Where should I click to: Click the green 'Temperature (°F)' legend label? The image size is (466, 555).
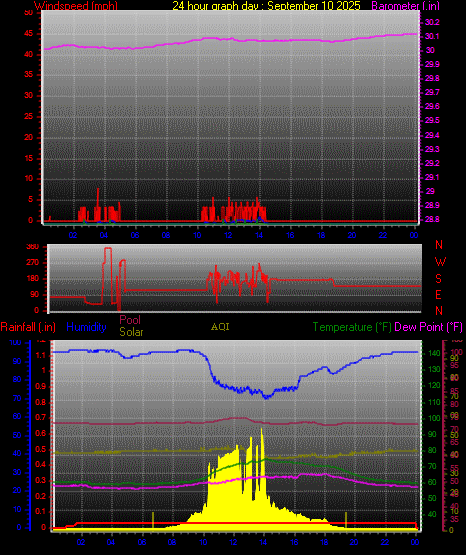(352, 327)
